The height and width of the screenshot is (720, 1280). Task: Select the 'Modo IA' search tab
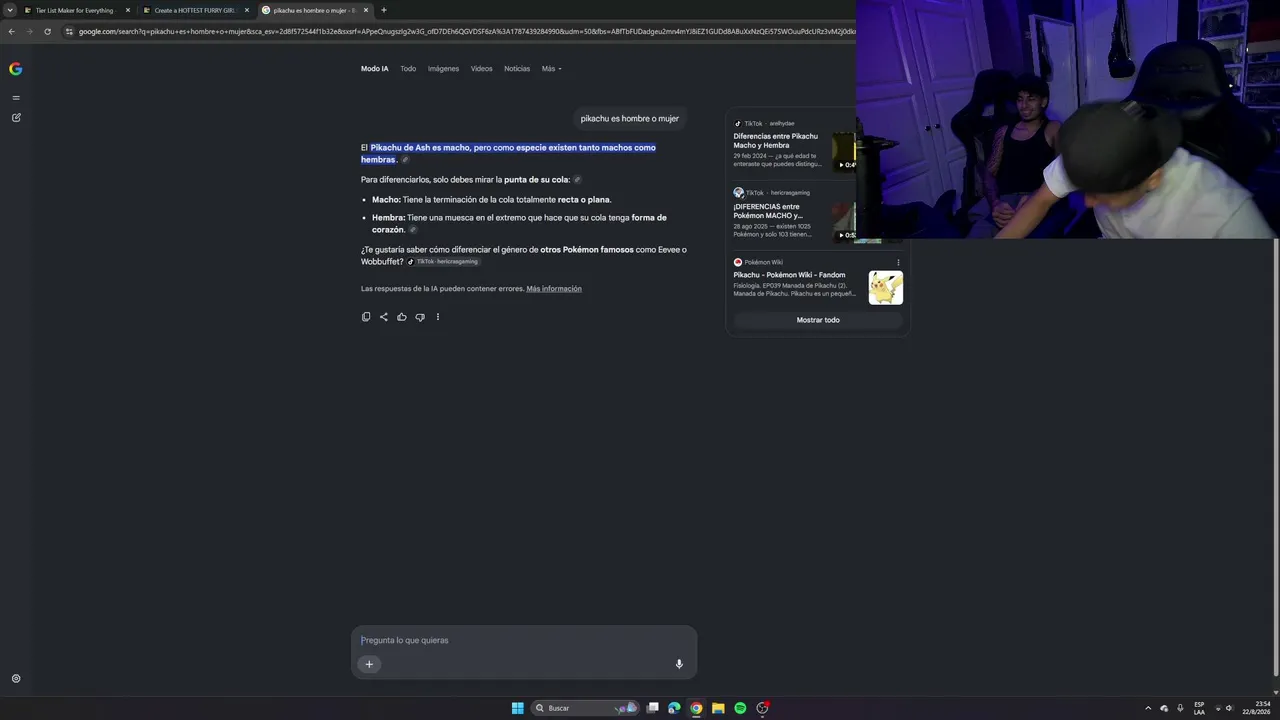click(x=375, y=69)
